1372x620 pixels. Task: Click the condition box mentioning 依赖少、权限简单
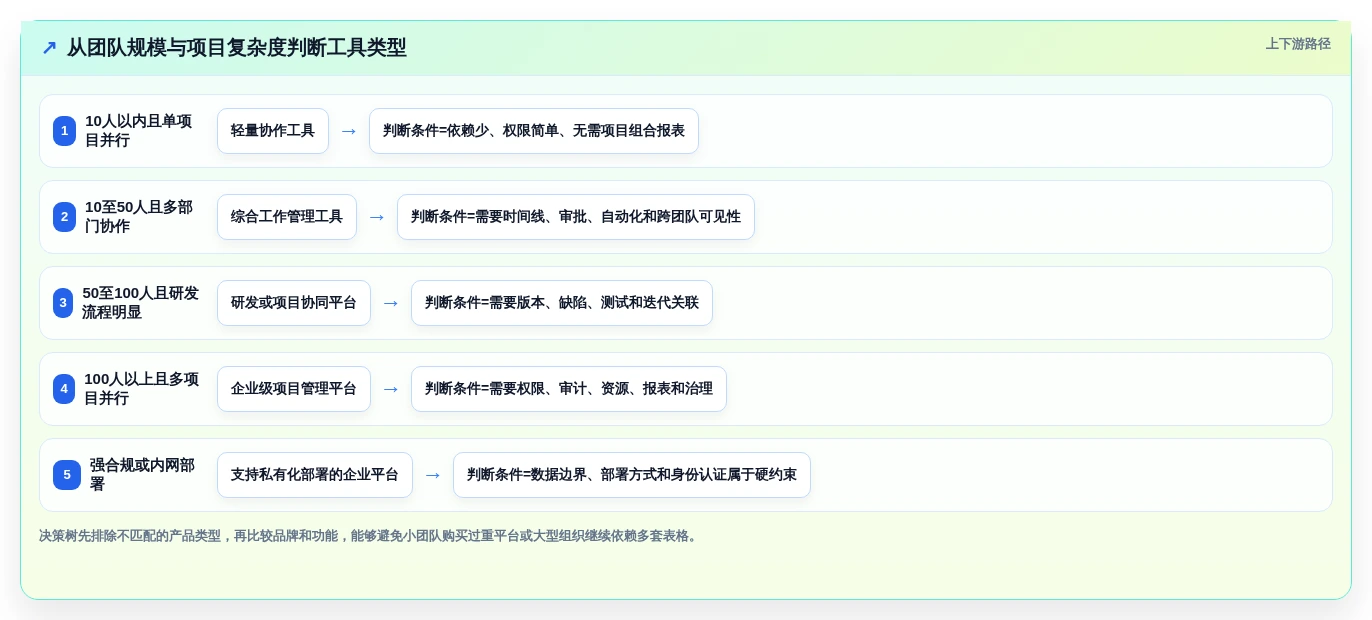click(534, 131)
